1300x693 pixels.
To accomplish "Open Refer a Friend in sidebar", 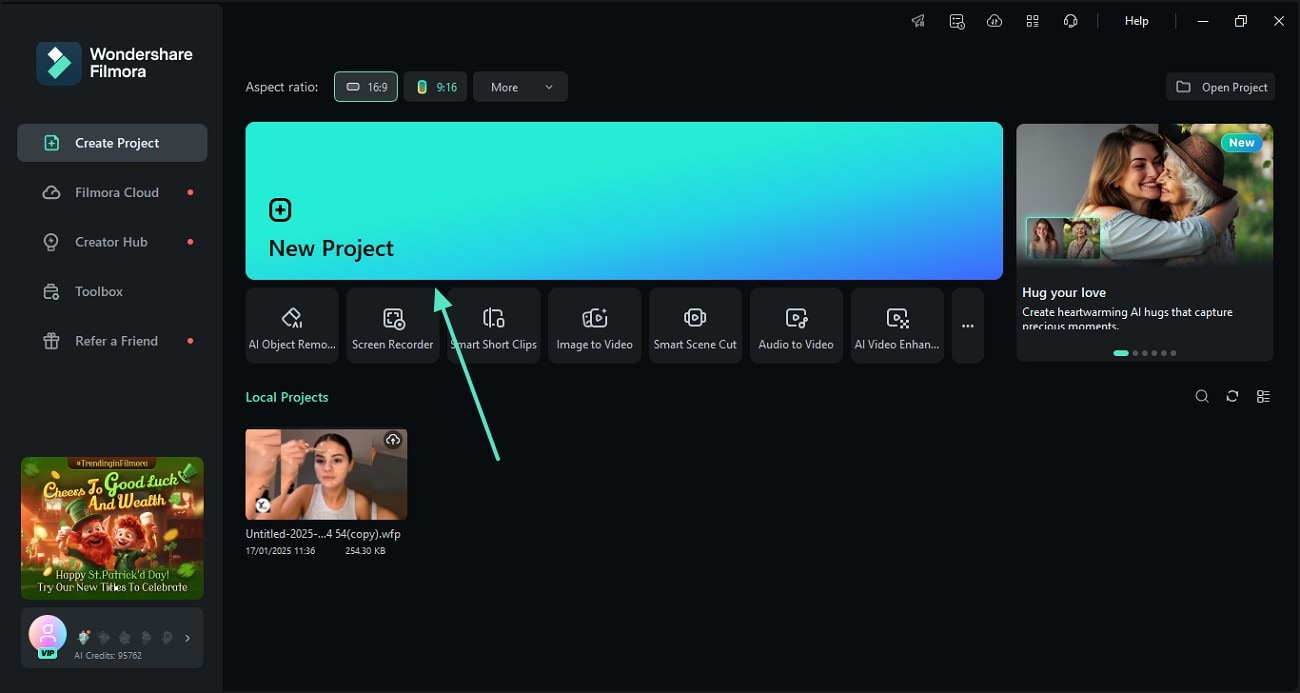I will click(112, 341).
